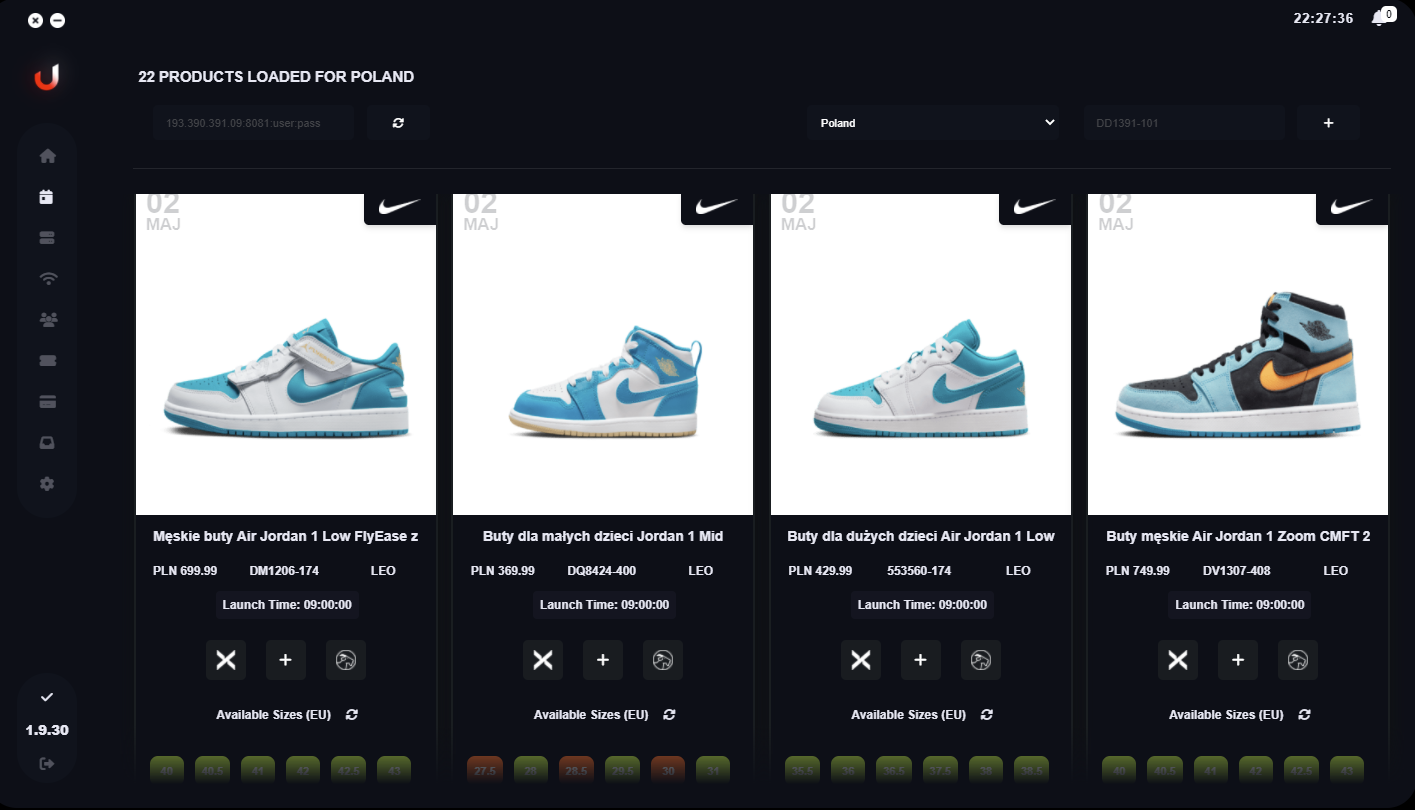Click title 'Buty dla małych dzieci Jordan 1 Mid'
The height and width of the screenshot is (810, 1415).
coord(603,537)
